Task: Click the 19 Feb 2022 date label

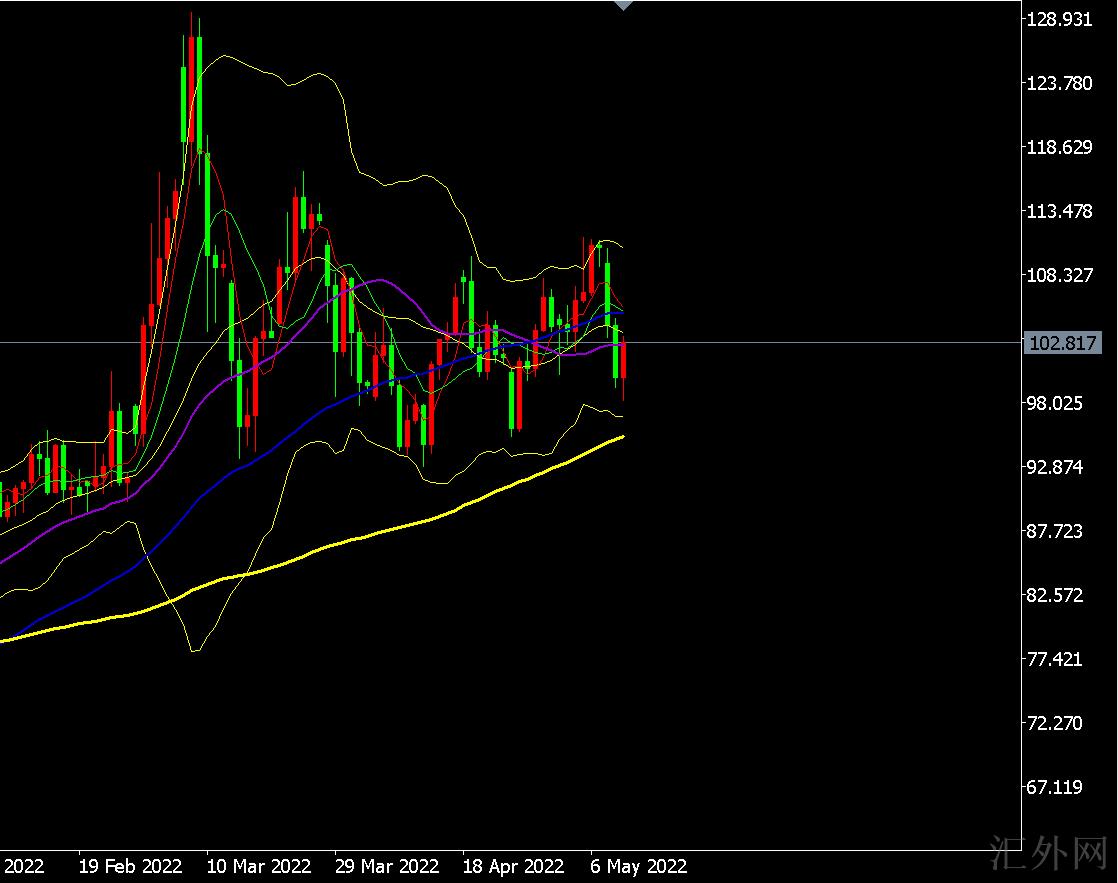Action: [x=130, y=865]
